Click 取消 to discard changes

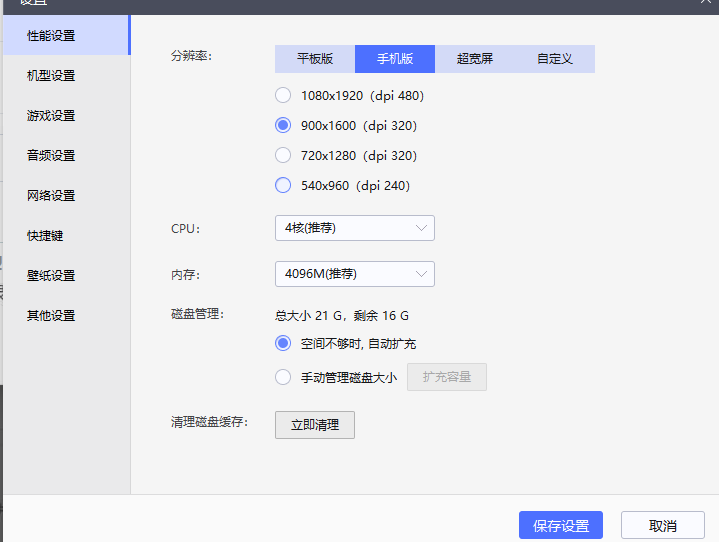[x=662, y=526]
